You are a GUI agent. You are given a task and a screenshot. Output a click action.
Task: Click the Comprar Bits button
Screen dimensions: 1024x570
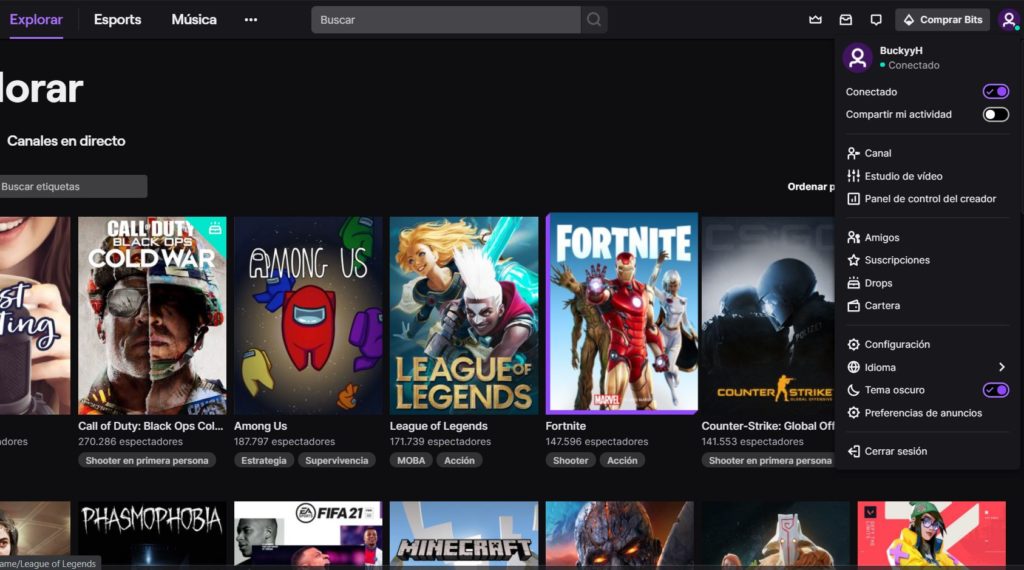(x=942, y=20)
